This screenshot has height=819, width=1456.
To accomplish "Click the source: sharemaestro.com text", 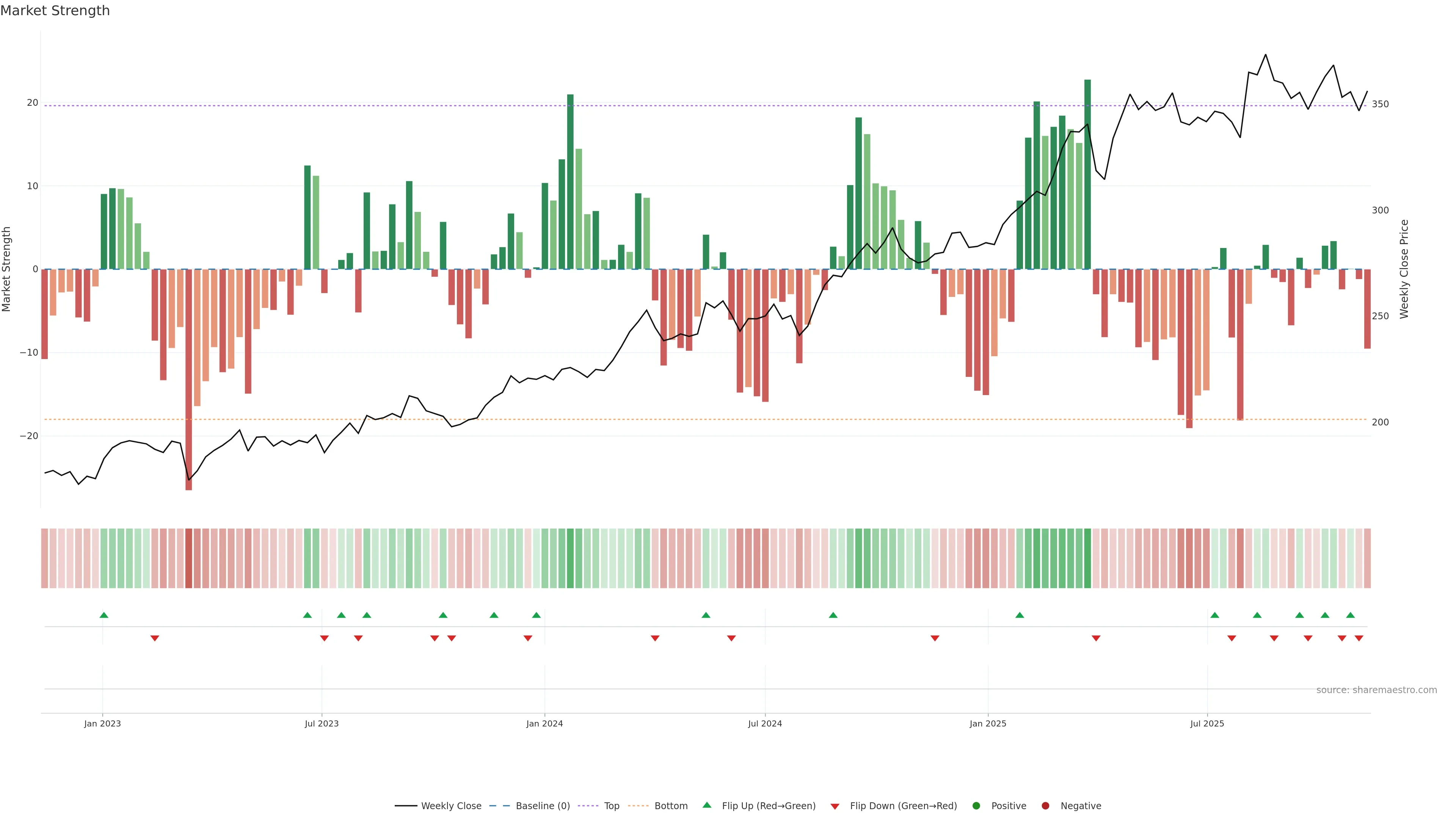I will tap(1376, 690).
